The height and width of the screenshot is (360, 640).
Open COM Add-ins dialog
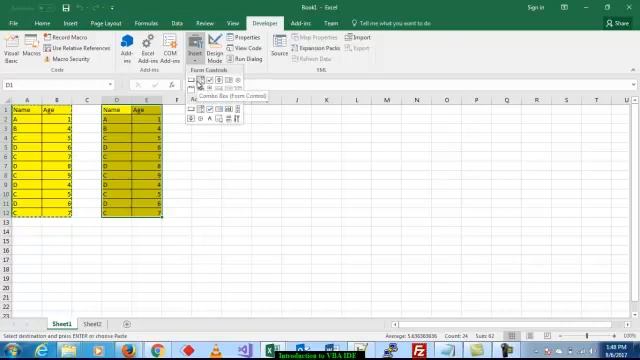170,49
